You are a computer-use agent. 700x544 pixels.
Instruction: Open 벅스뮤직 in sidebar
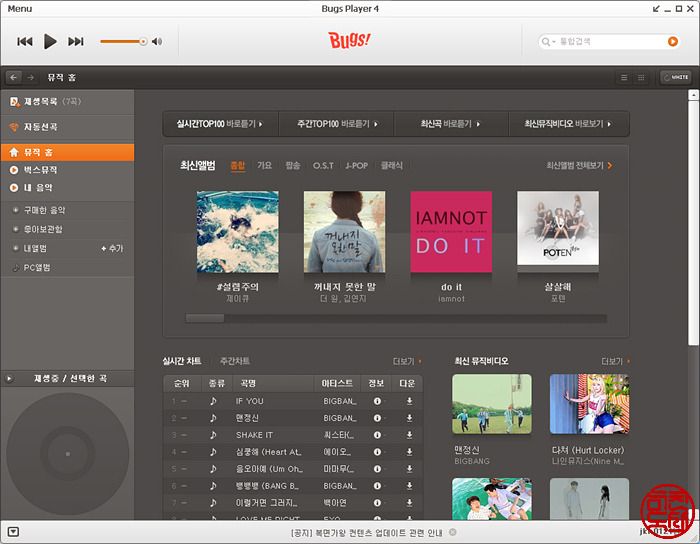click(x=67, y=170)
